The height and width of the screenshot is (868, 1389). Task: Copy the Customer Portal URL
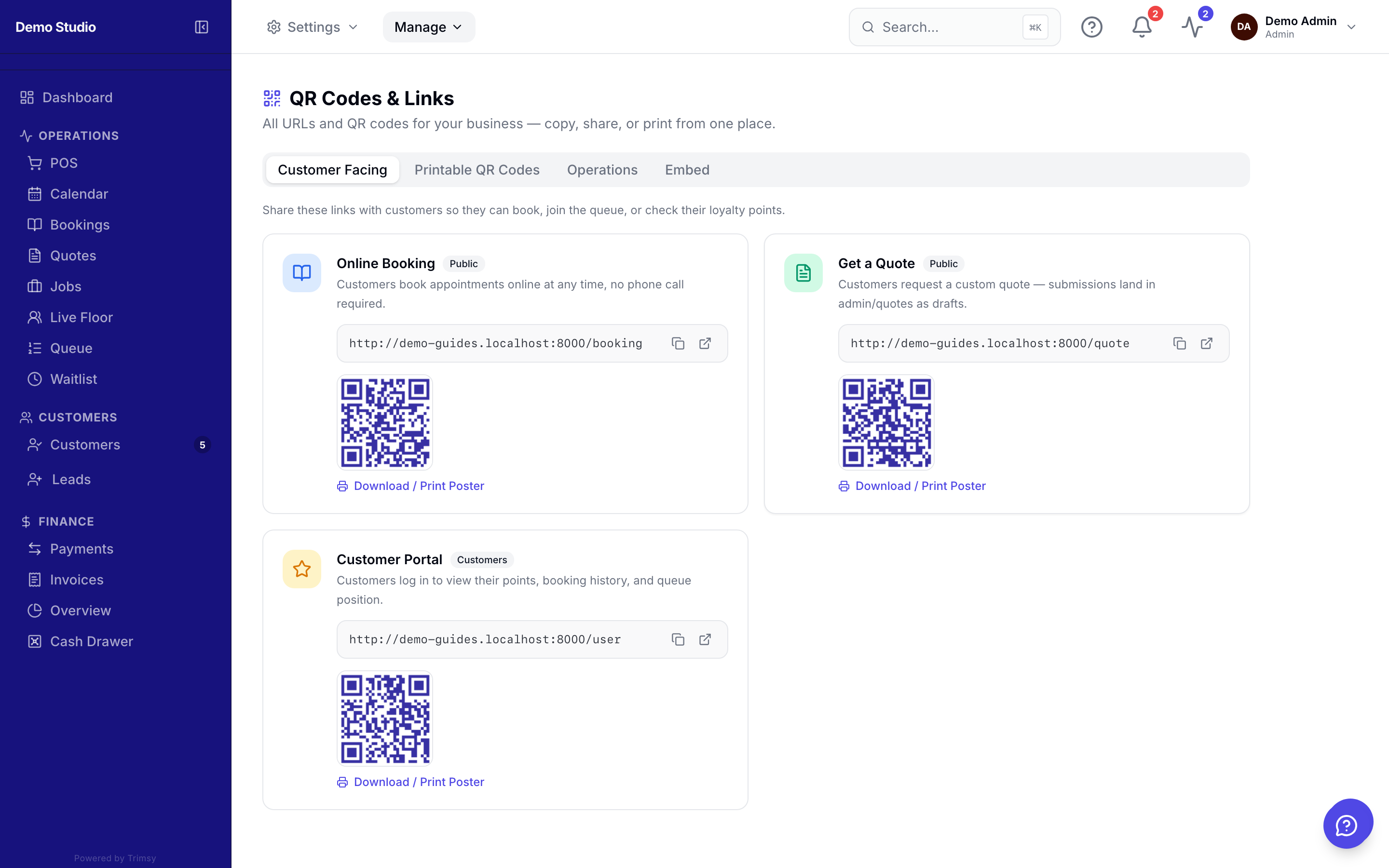click(x=678, y=639)
